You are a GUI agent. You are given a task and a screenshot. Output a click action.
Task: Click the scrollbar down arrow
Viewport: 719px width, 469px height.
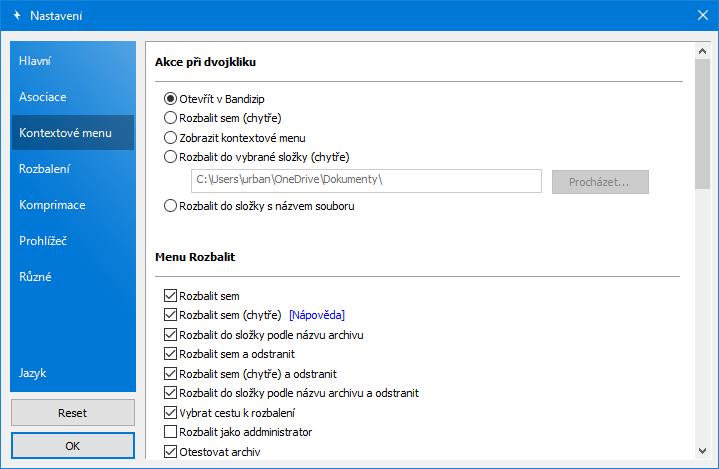[x=703, y=454]
